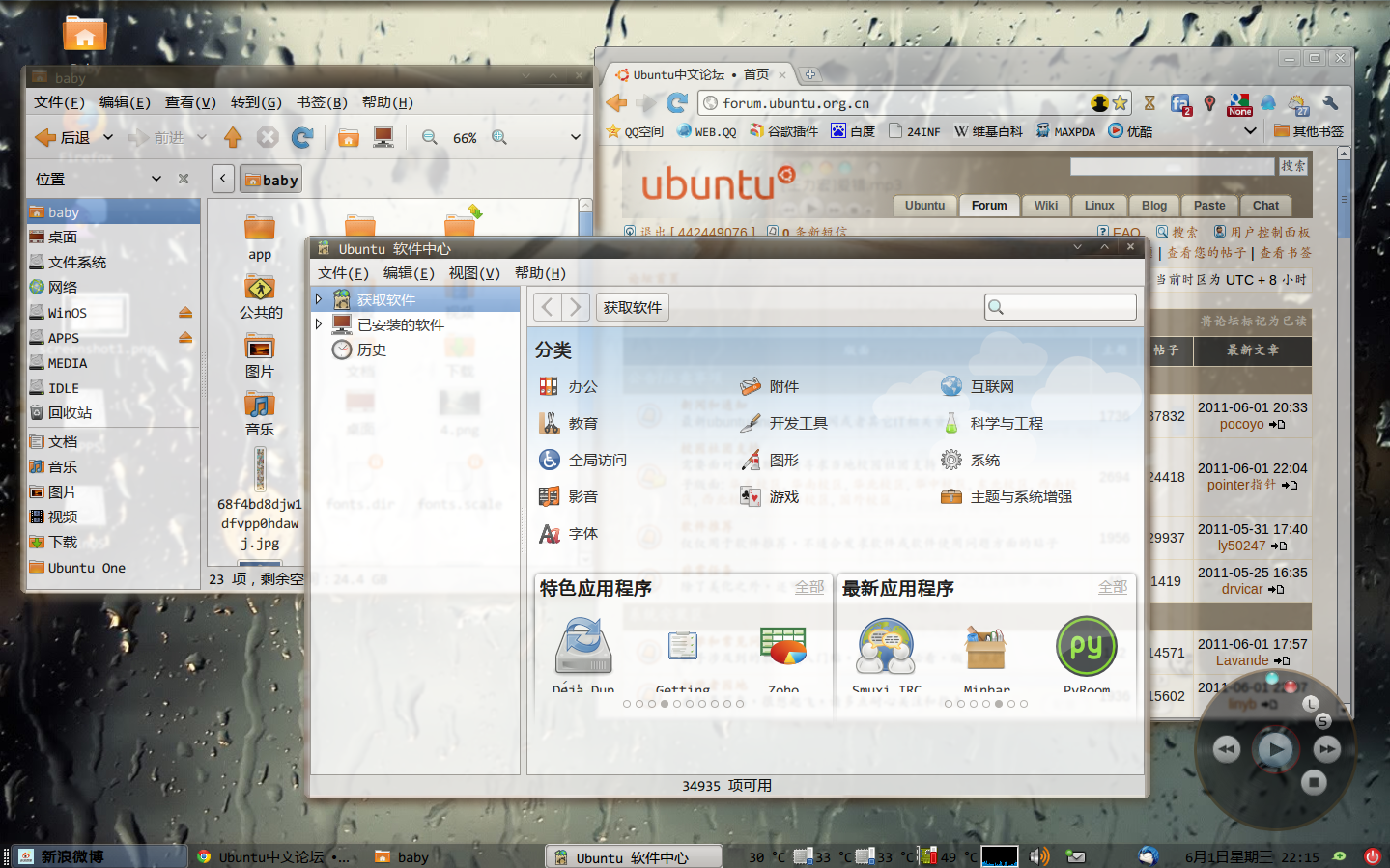Open the 系统 (System) category
This screenshot has height=868, width=1390.
click(971, 460)
